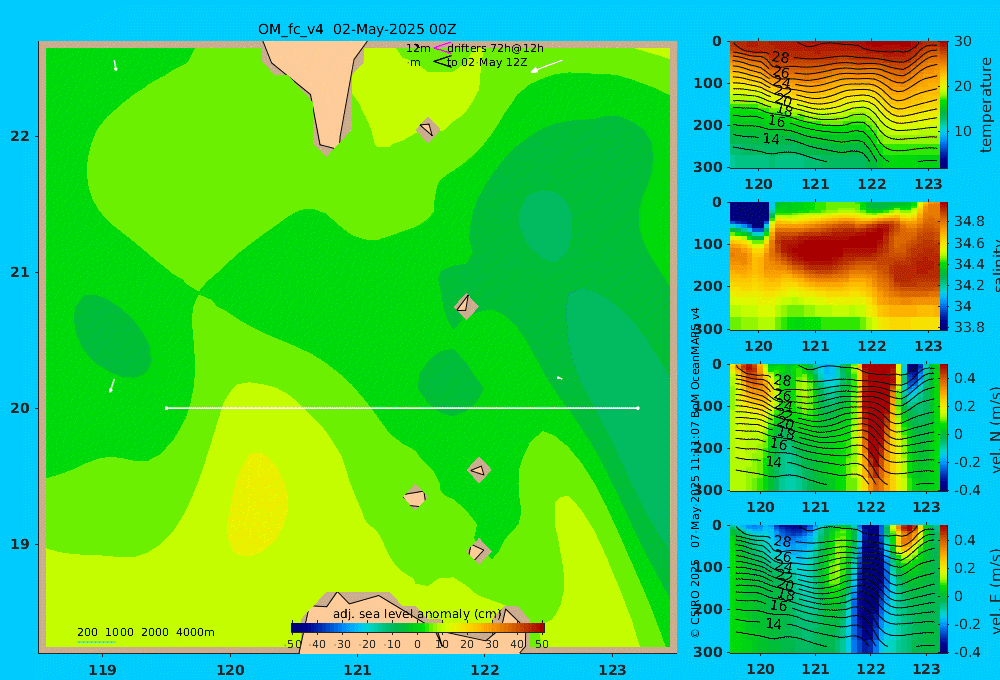The height and width of the screenshot is (680, 1000).
Task: Click the magenta drifter arrow legend symbol
Action: pyautogui.click(x=441, y=47)
